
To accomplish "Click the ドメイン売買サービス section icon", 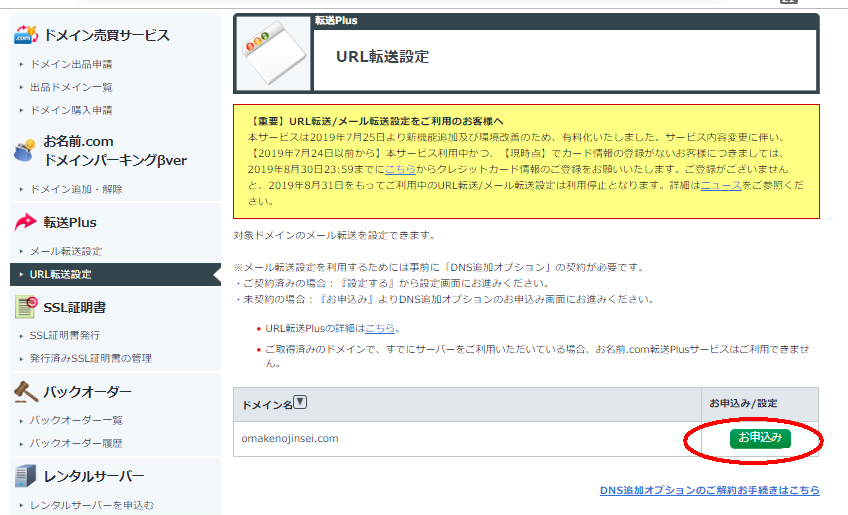I will point(26,35).
